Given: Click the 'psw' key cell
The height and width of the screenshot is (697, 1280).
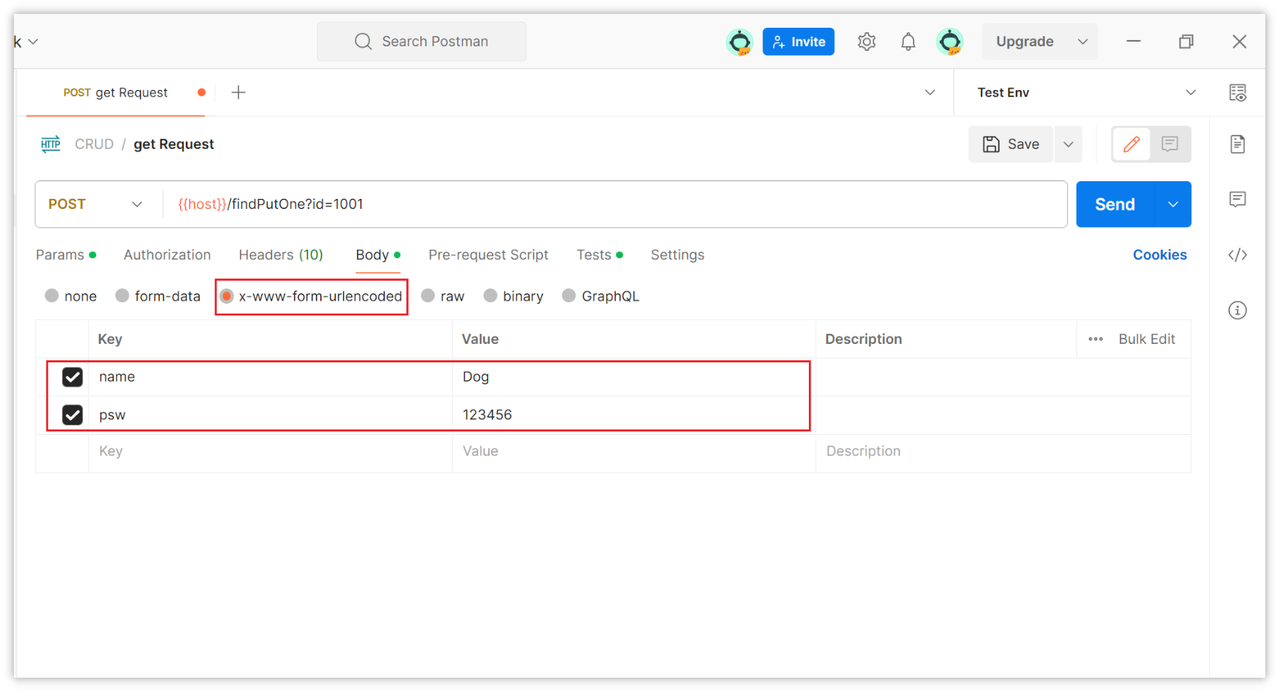Looking at the screenshot, I should tap(270, 415).
